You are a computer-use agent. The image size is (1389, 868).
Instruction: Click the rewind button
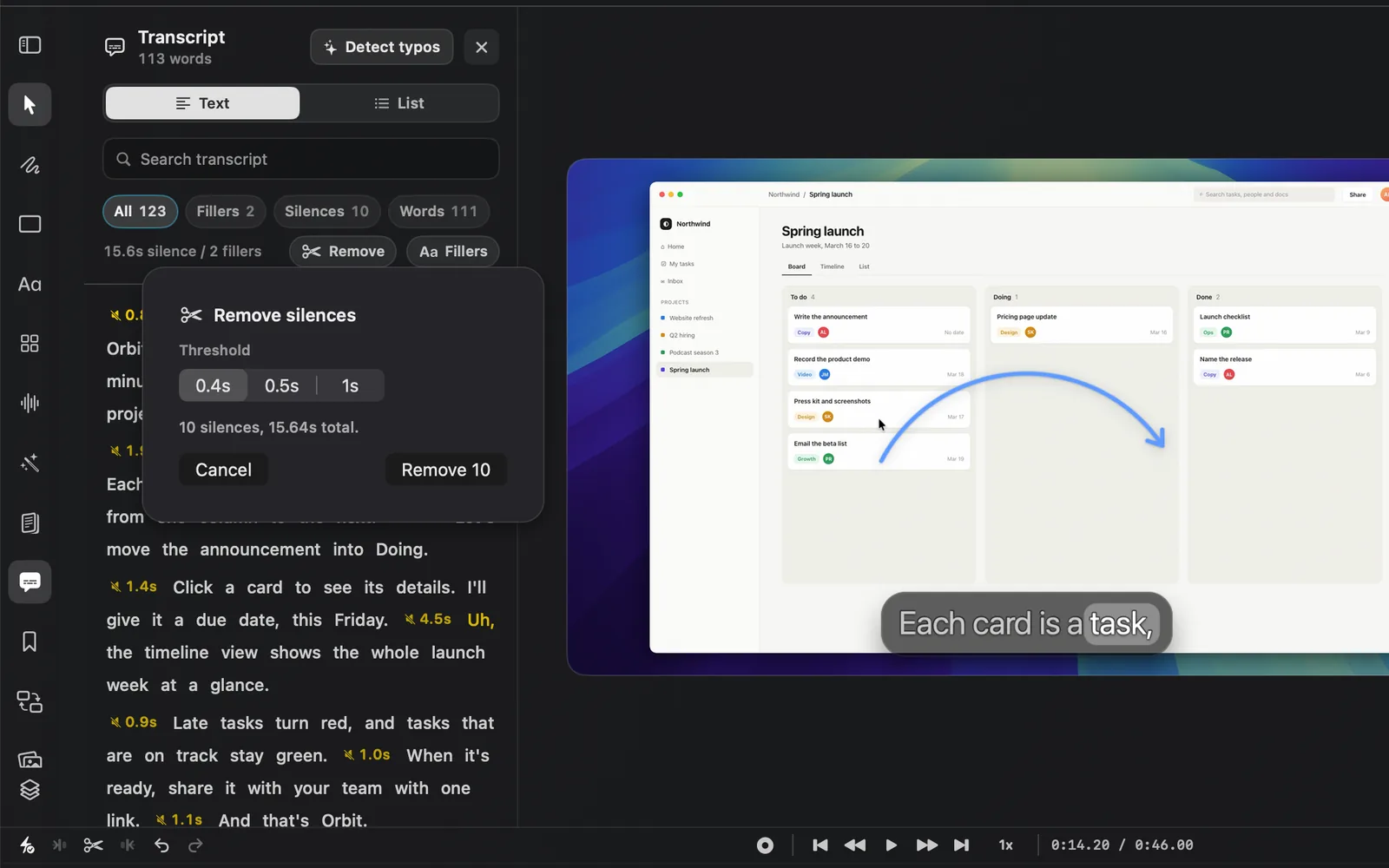click(x=855, y=845)
